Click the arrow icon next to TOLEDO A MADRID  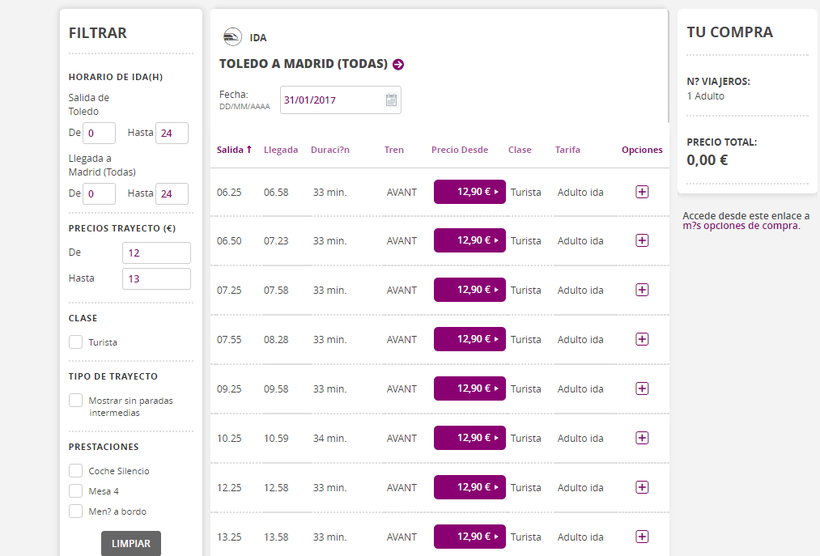(x=398, y=64)
